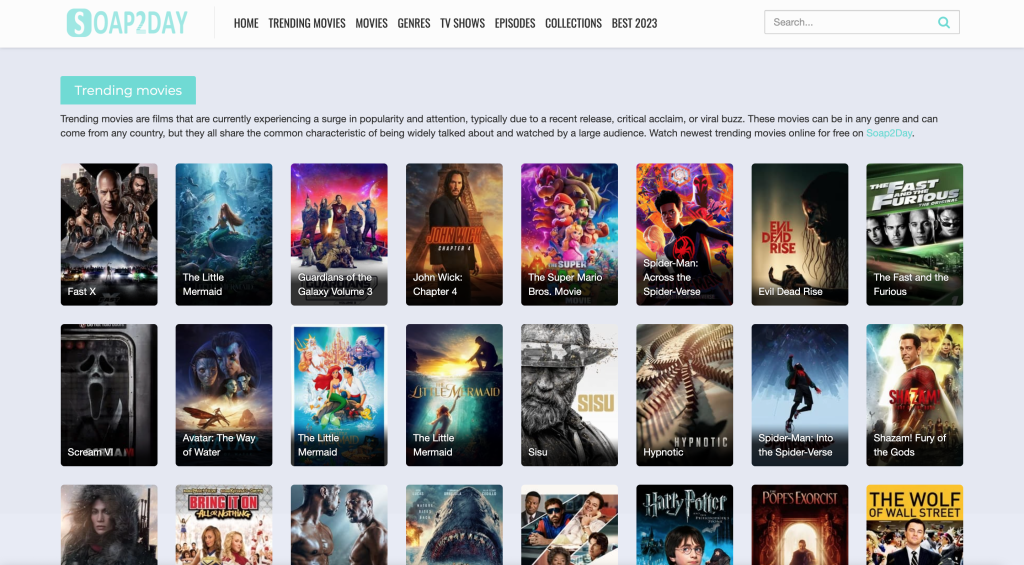Open the Episodes page
The width and height of the screenshot is (1024, 565).
point(515,23)
